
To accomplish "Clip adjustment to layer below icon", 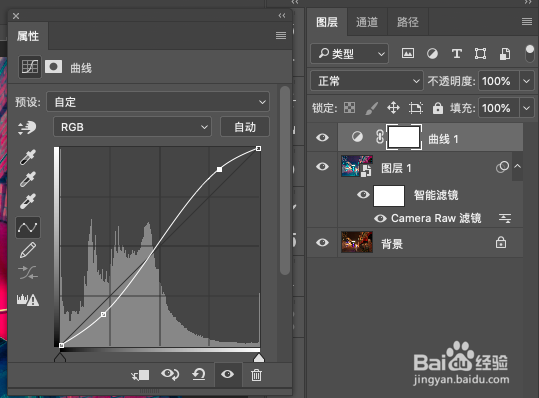I will click(140, 375).
